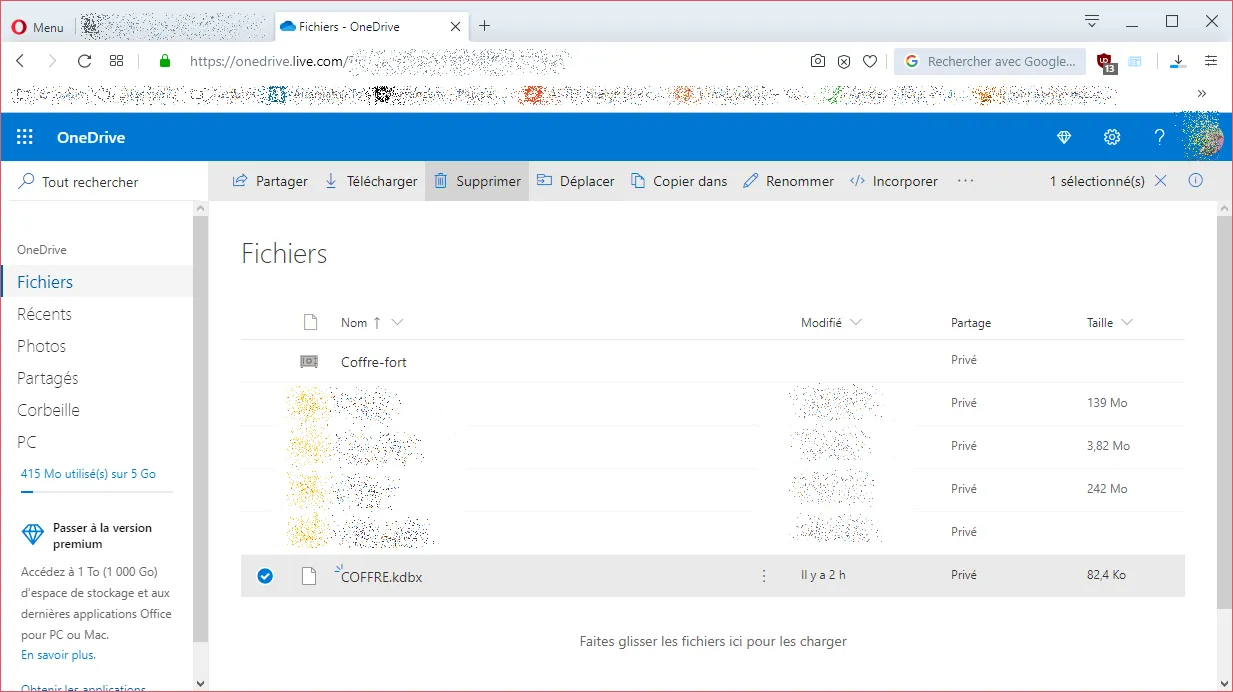Expand the Nom column sort dropdown
This screenshot has height=692, width=1233.
click(398, 322)
